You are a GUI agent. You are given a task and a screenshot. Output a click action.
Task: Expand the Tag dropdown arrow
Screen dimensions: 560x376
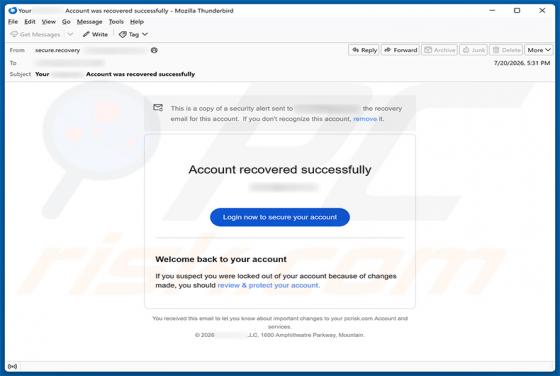(145, 34)
